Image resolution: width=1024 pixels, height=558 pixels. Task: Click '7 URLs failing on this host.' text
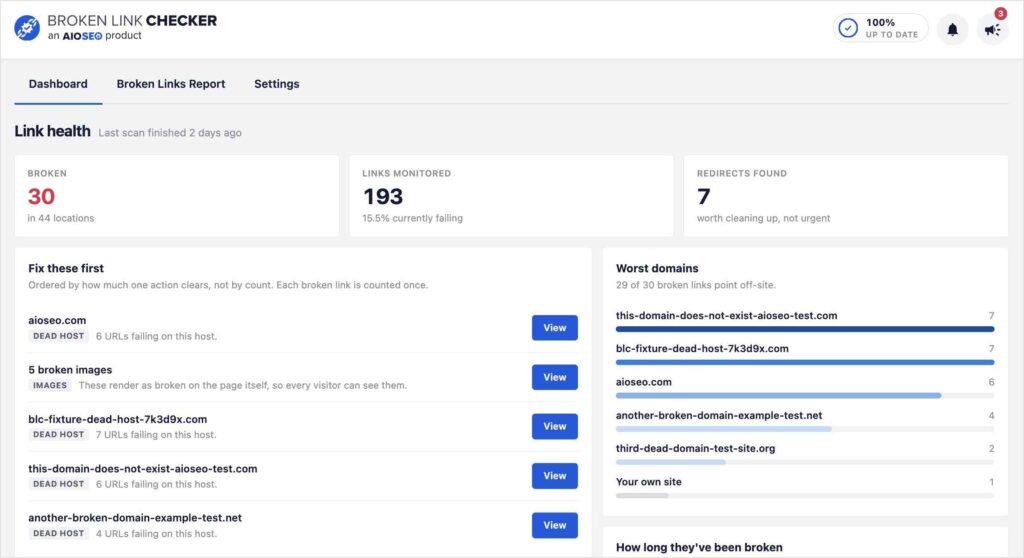click(x=156, y=435)
